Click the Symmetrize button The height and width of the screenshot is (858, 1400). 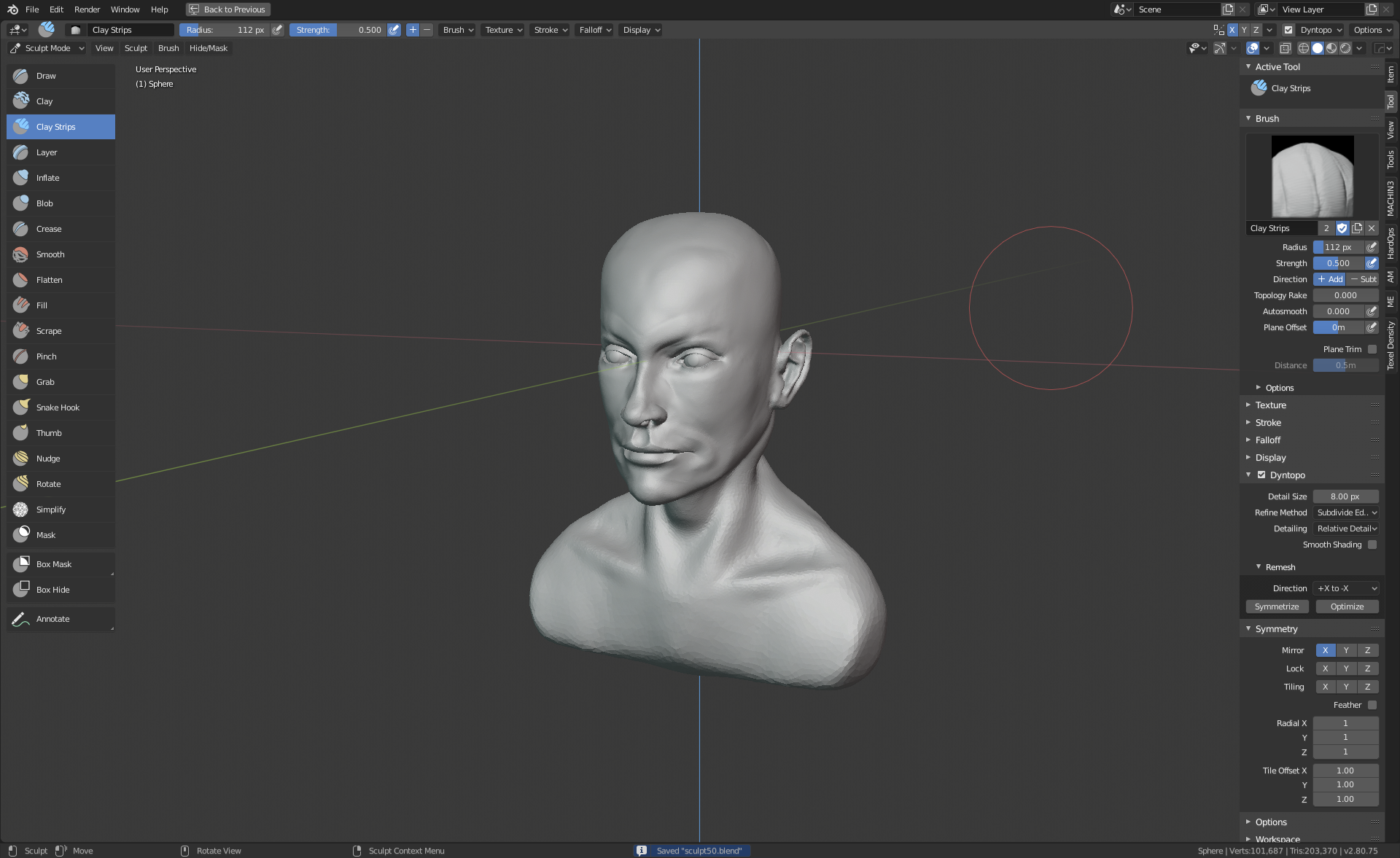click(1277, 607)
